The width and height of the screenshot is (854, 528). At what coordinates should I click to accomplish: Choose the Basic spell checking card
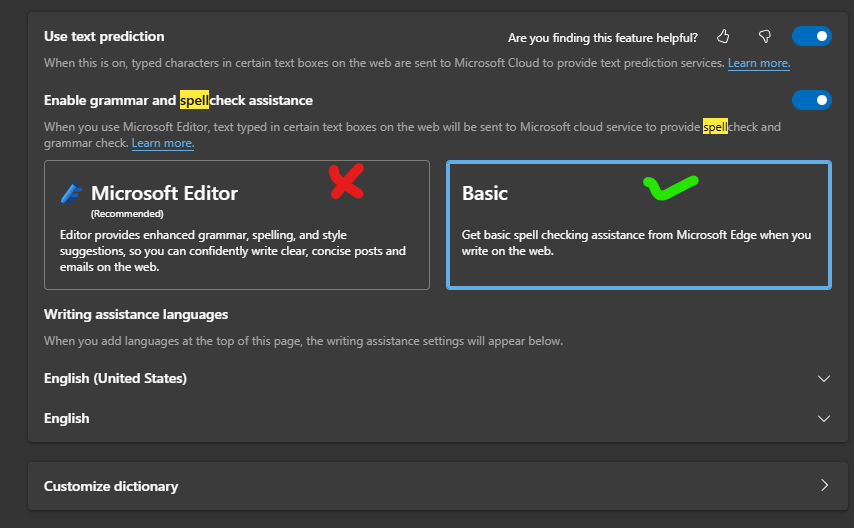point(638,225)
